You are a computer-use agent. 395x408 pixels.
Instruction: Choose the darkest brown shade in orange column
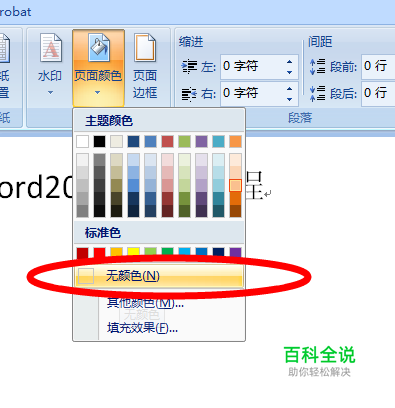(x=235, y=211)
